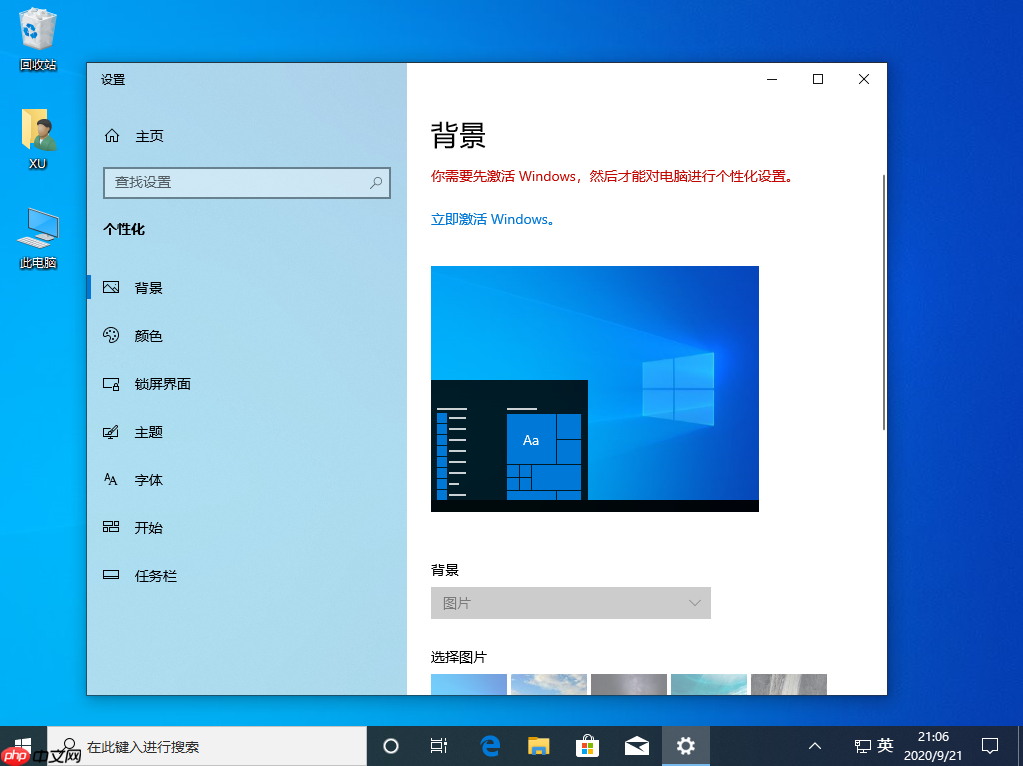Viewport: 1023px width, 766px height.
Task: Open the search magnifier in settings sidebar
Action: [x=377, y=183]
